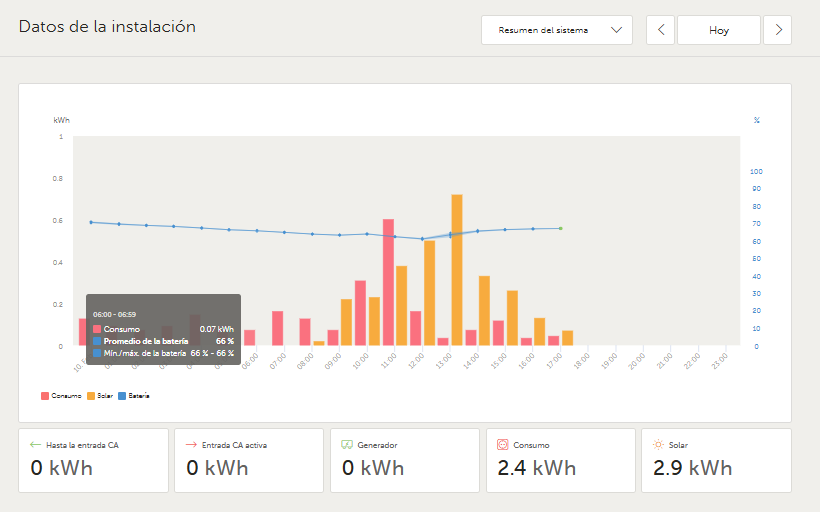Open the Resumen del sistema dropdown
Viewport: 820px width, 512px height.
tap(556, 30)
